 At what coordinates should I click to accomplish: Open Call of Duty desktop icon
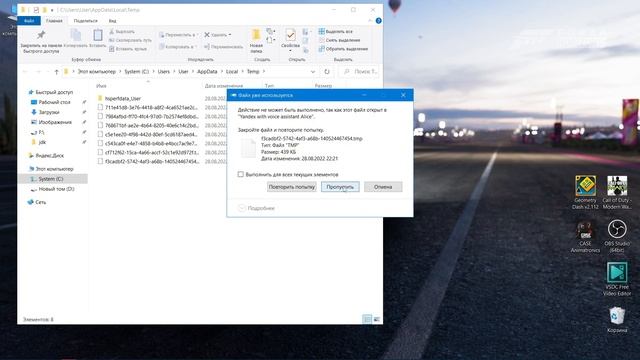(x=617, y=192)
